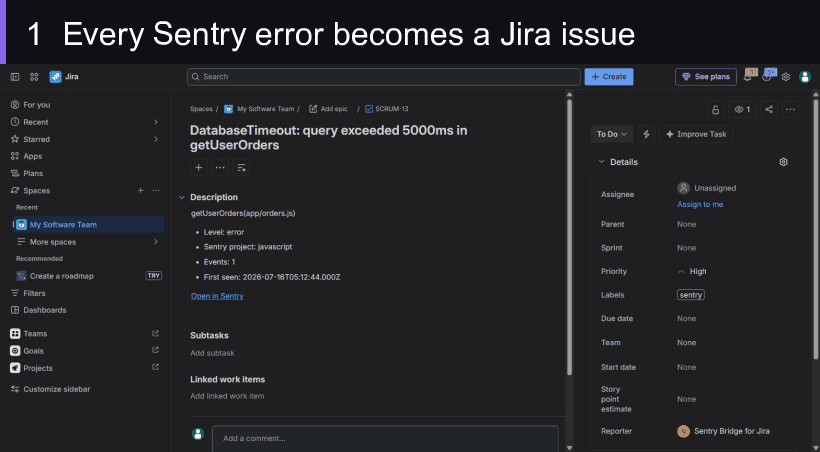Screen dimensions: 820x452
Task: Expand the Starred menu chevron
Action: pyautogui.click(x=155, y=139)
